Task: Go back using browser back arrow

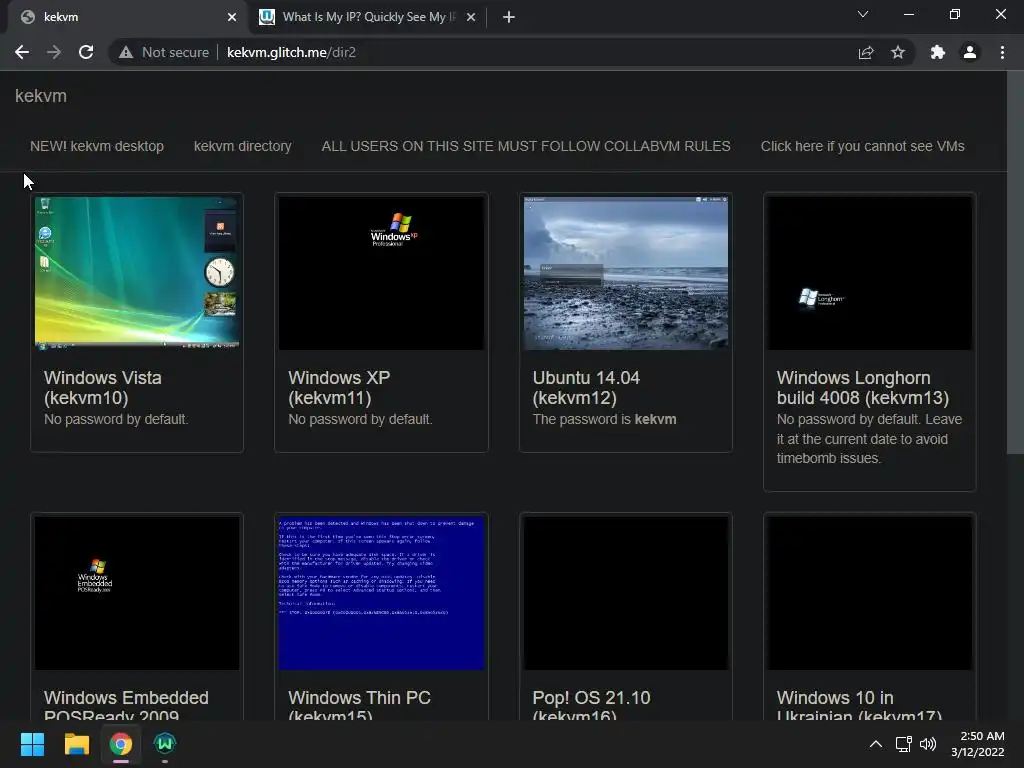Action: [22, 52]
